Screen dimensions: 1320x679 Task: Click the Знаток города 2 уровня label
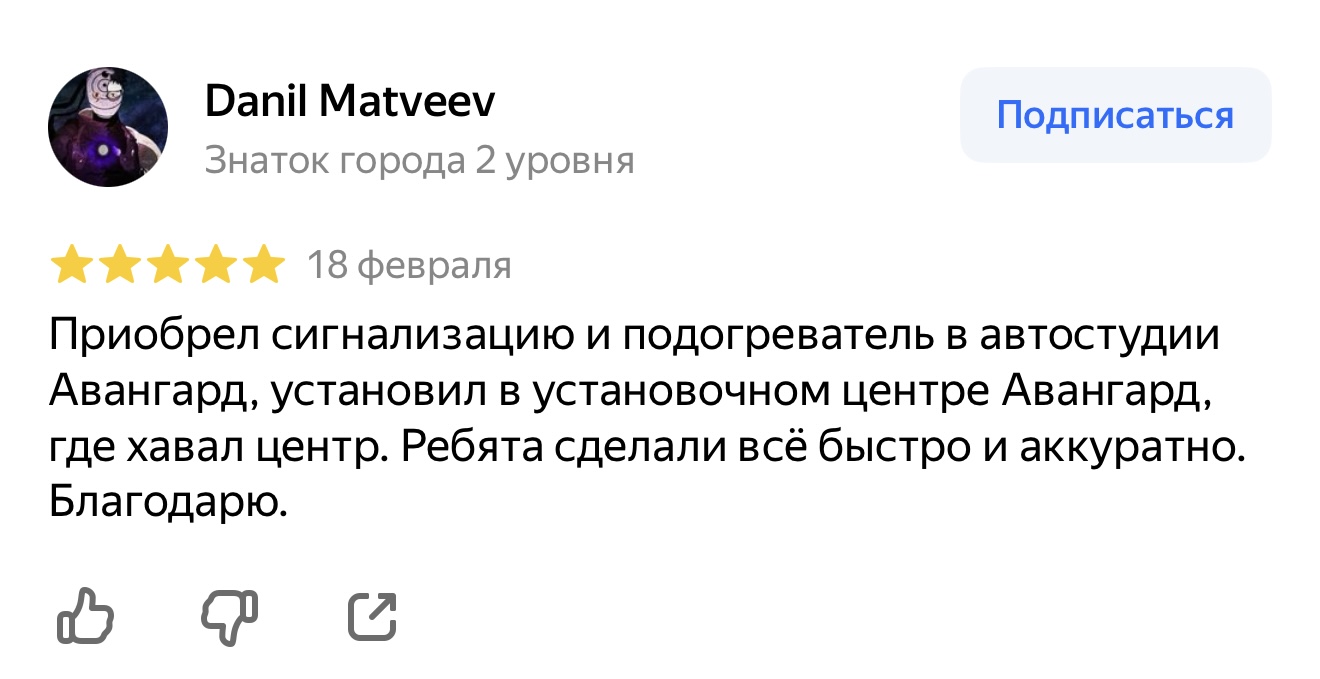point(419,160)
